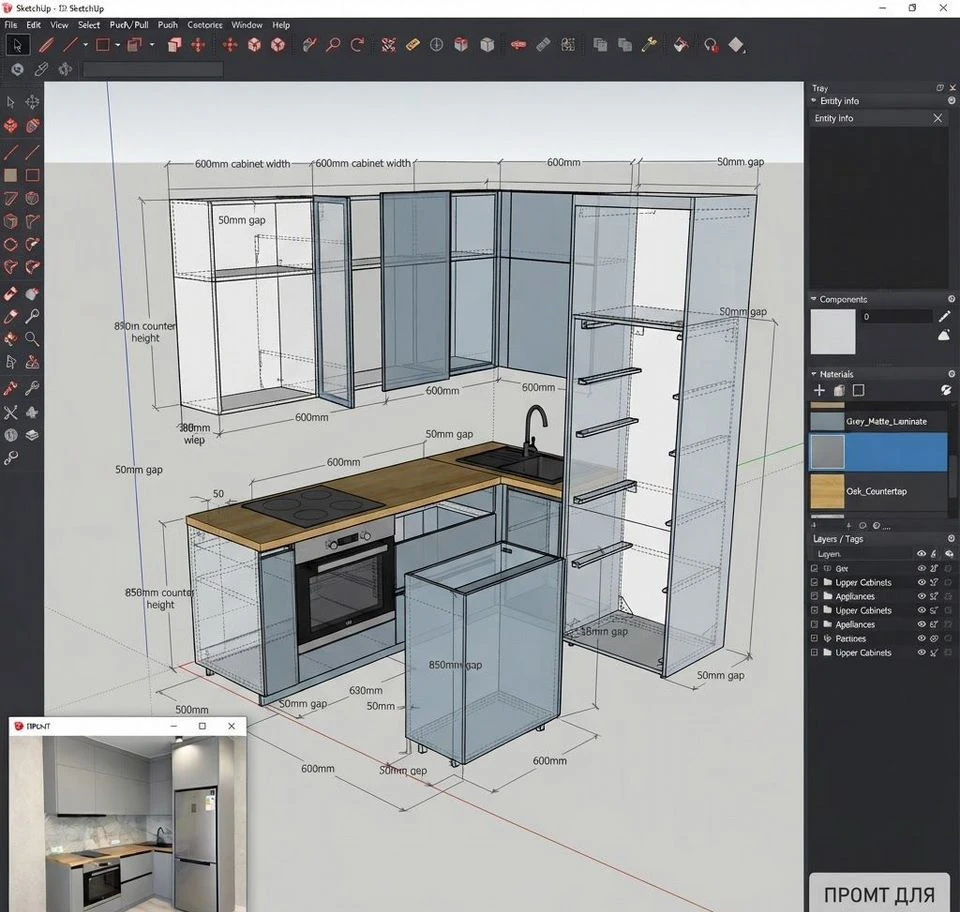This screenshot has height=912, width=960.
Task: Open the dropdown arrow next to the Line tool
Action: point(85,45)
